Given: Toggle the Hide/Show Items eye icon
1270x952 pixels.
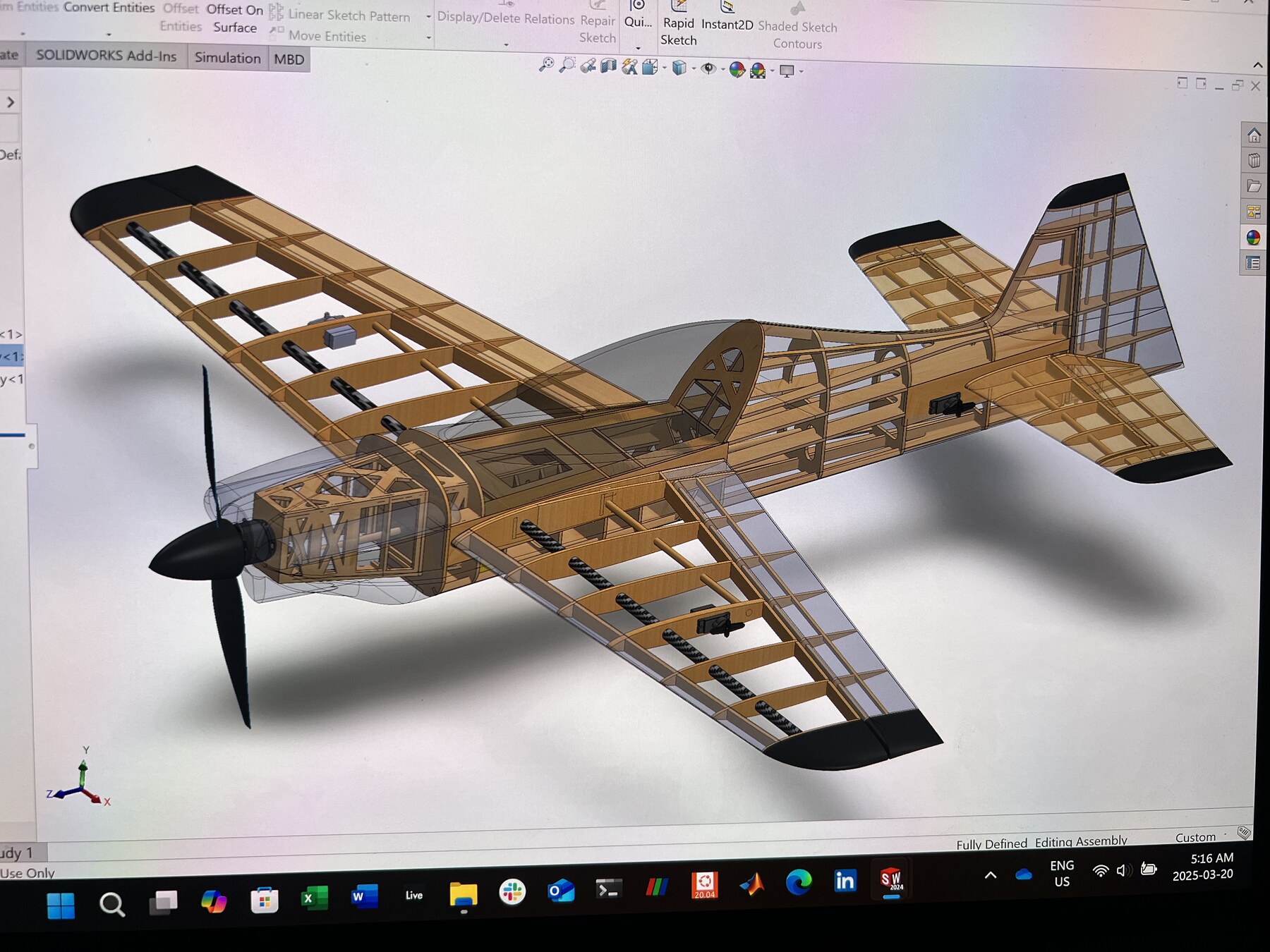Looking at the screenshot, I should coord(708,68).
